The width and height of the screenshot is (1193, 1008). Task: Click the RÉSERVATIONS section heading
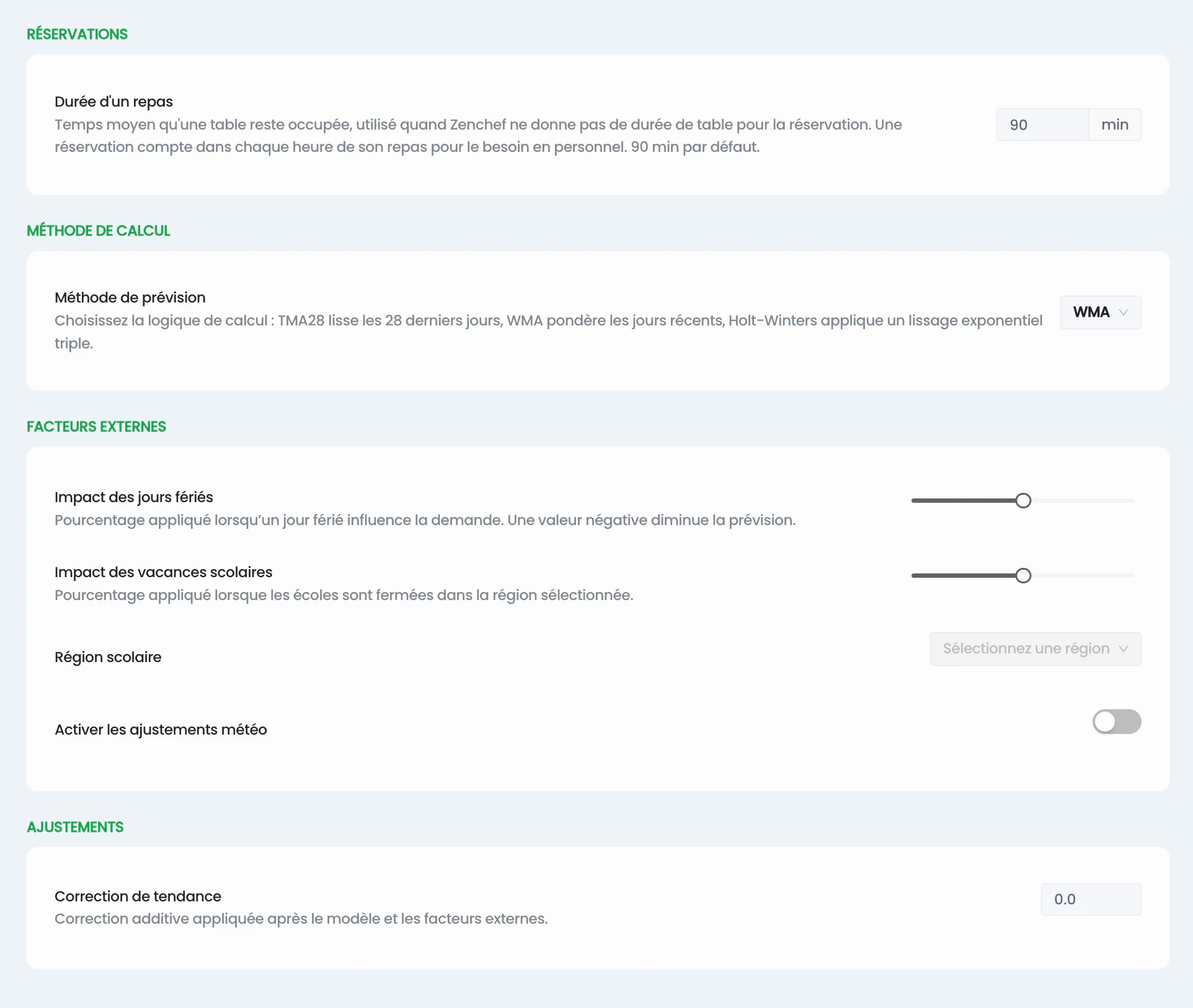pos(77,34)
